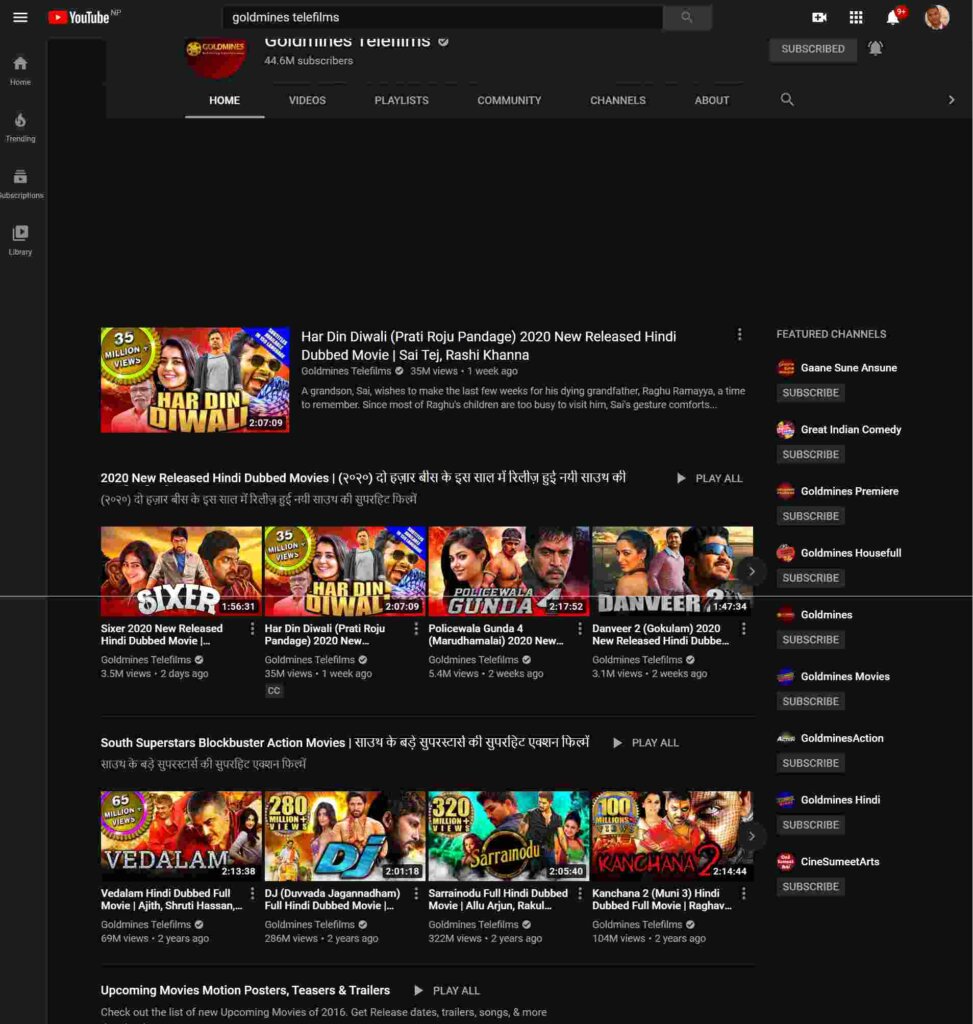Open Library in the left sidebar
973x1024 pixels.
(20, 240)
